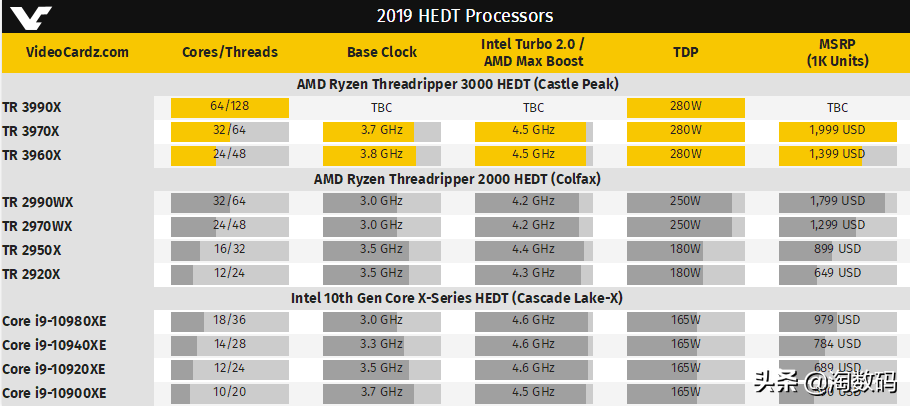Image resolution: width=910 pixels, height=406 pixels.
Task: Click the 4.4 GHz boost cell
Action: click(534, 251)
